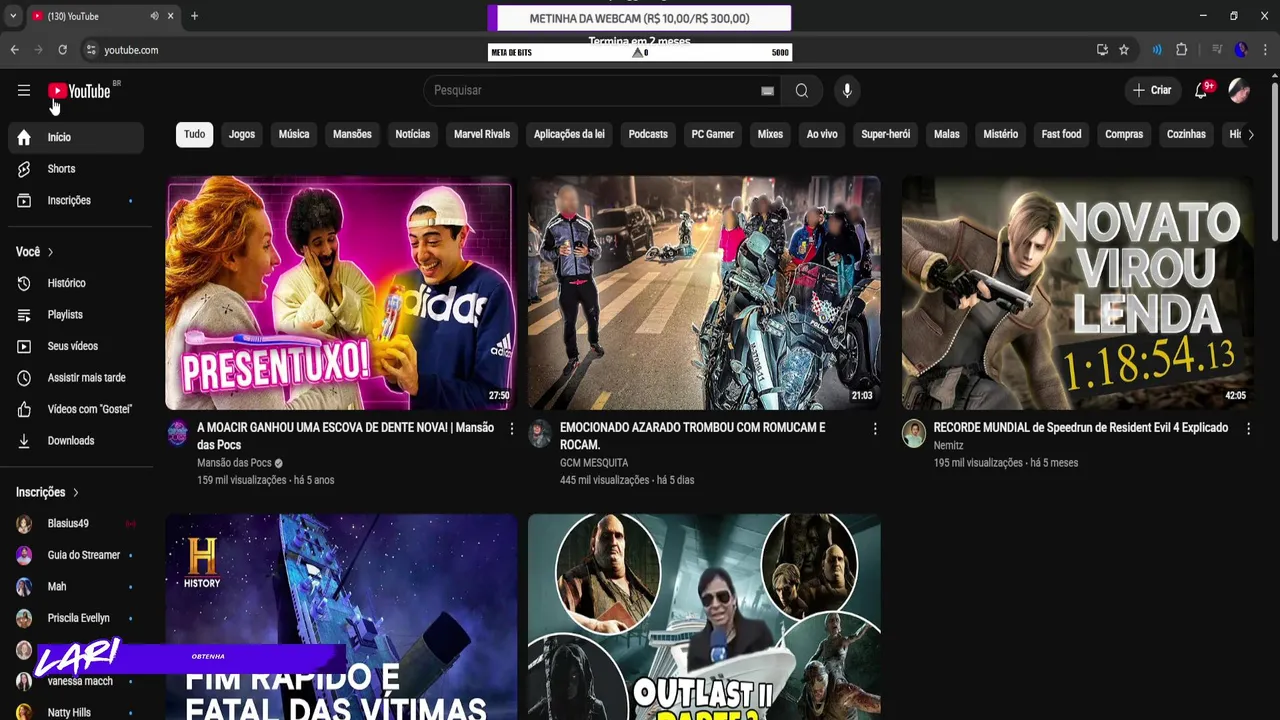The image size is (1280, 720).
Task: Open Natty Hills subscription channel
Action: coord(76,712)
